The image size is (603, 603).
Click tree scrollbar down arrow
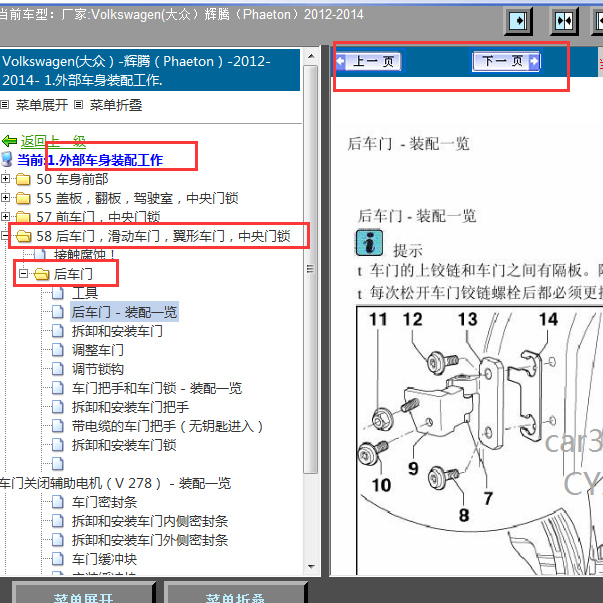pos(311,567)
